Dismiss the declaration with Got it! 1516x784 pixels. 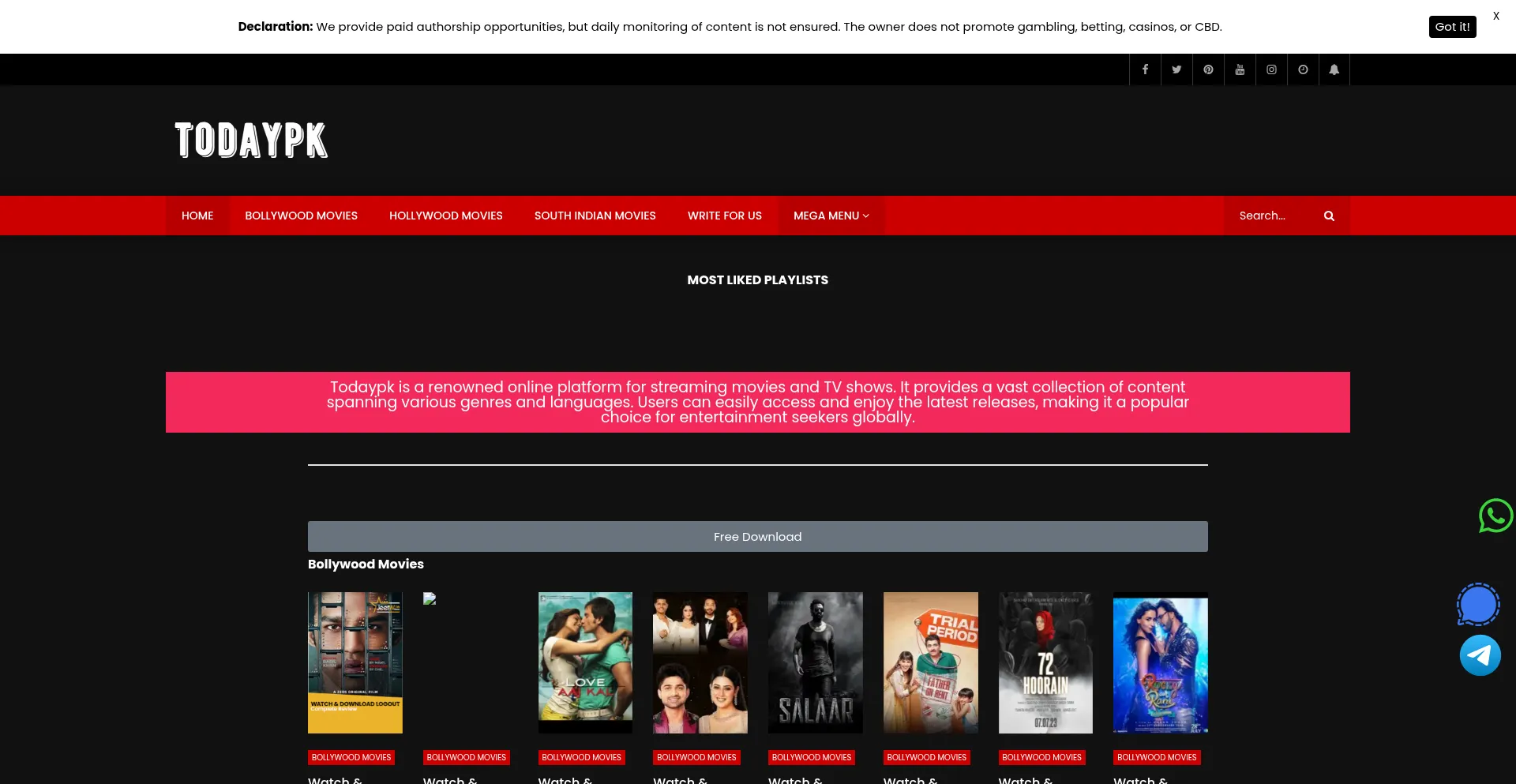(x=1452, y=27)
